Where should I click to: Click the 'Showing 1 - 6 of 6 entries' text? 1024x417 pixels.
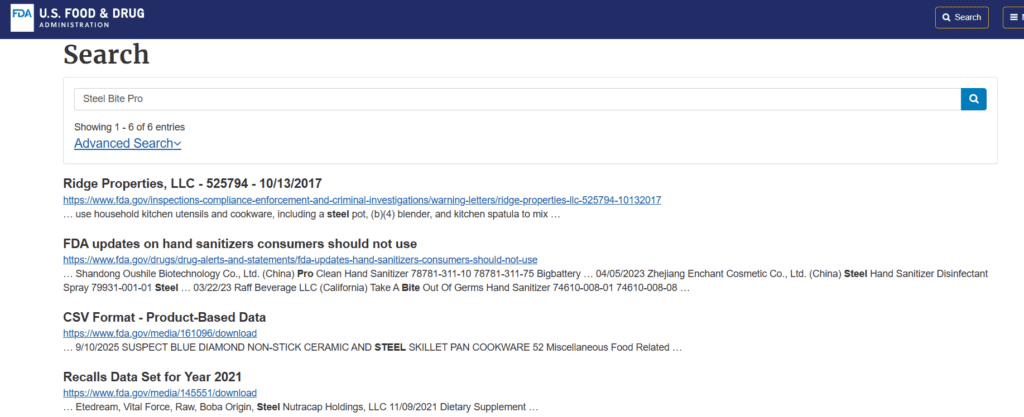pos(129,127)
